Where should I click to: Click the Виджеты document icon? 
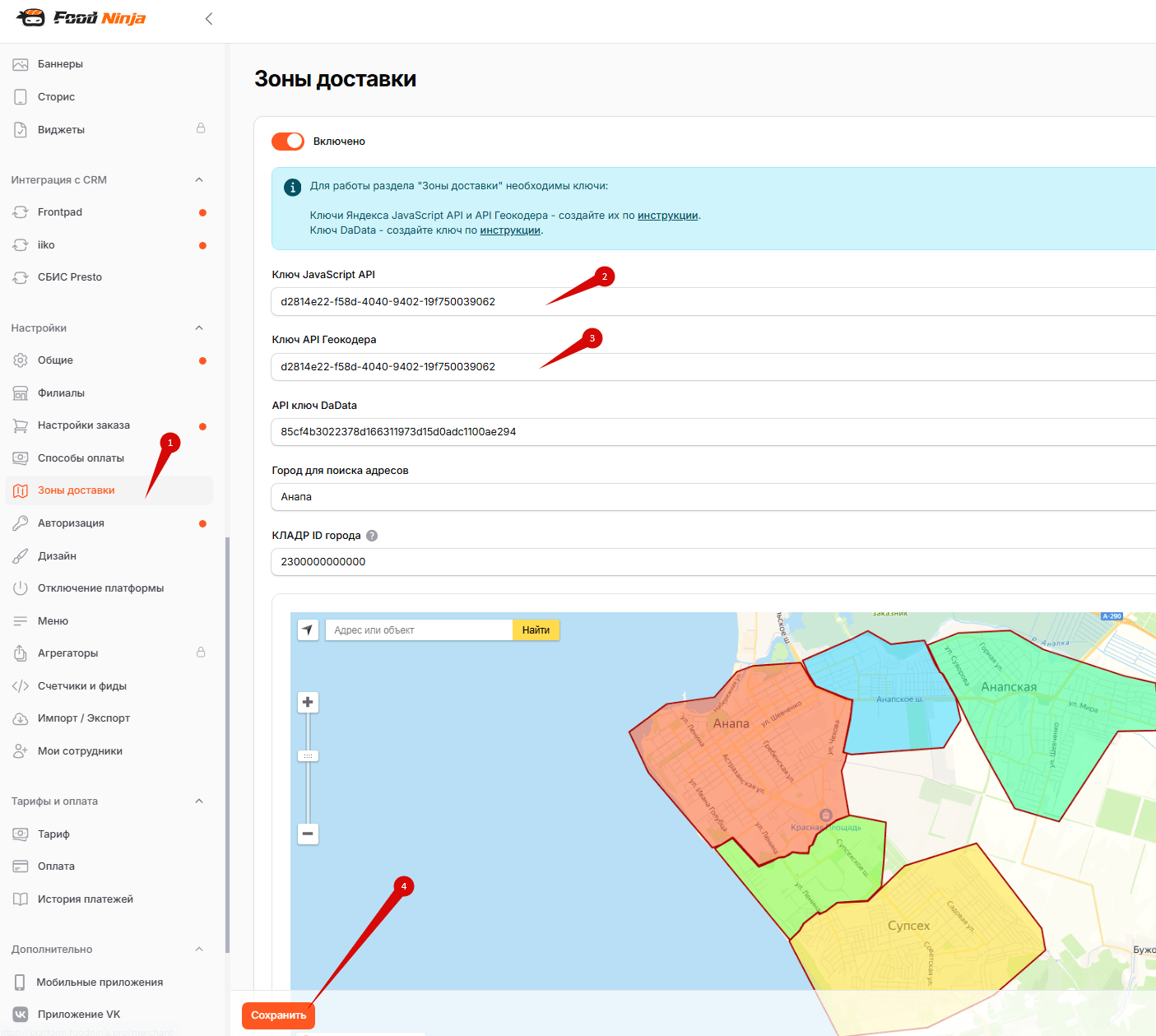21,130
